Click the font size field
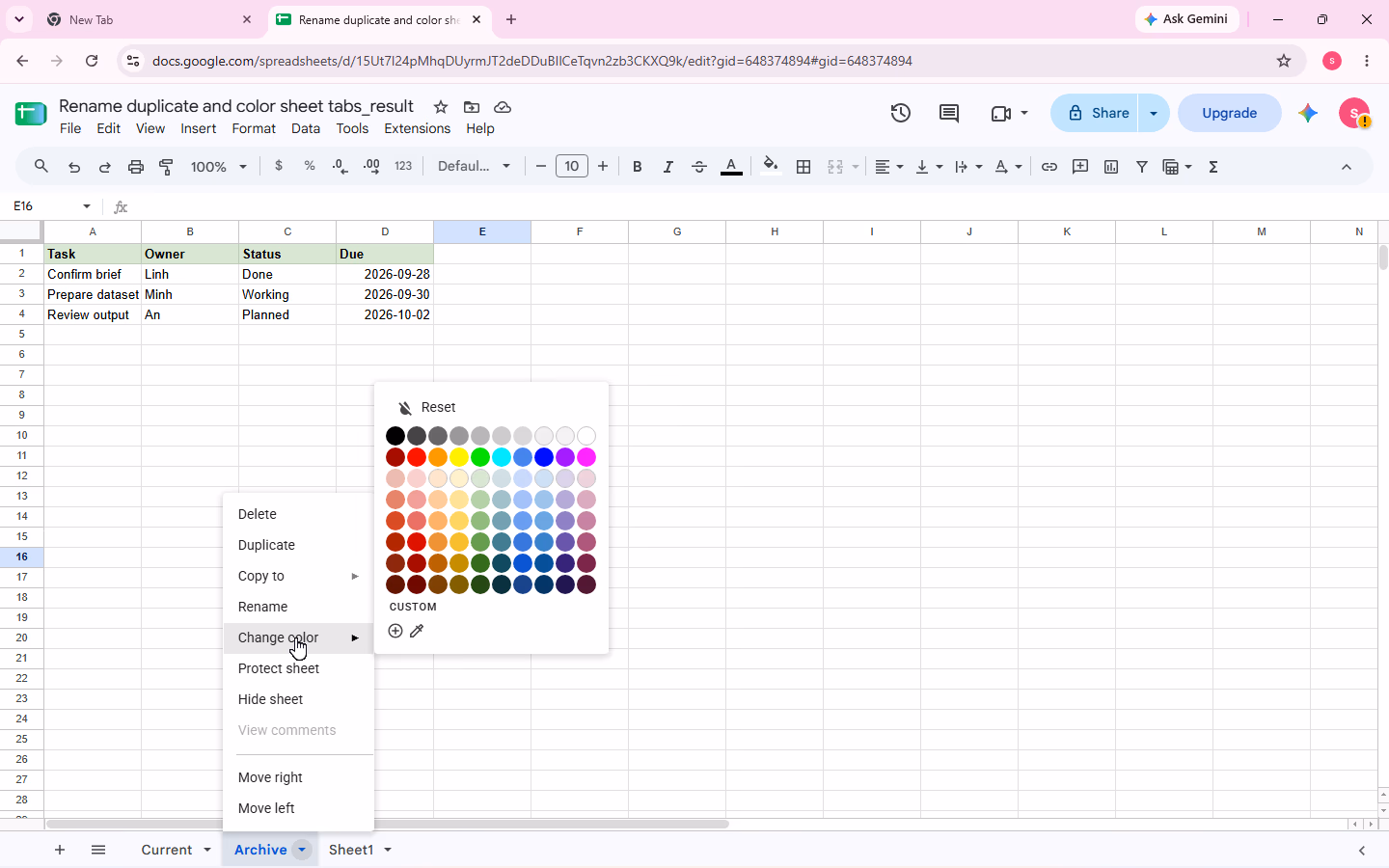 click(x=572, y=167)
